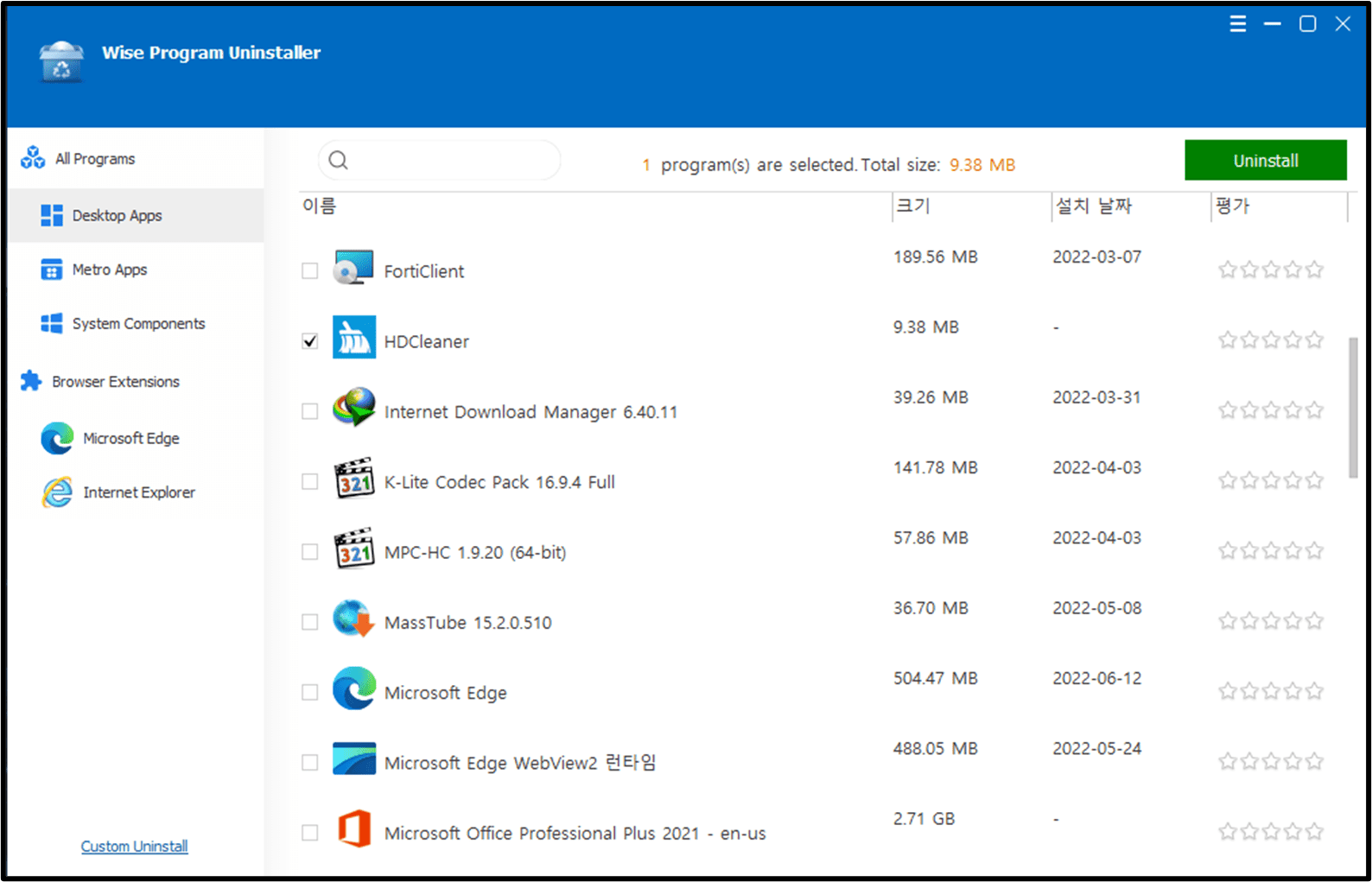Image resolution: width=1372 pixels, height=882 pixels.
Task: Open the hamburger menu icon in title bar
Action: (1237, 24)
